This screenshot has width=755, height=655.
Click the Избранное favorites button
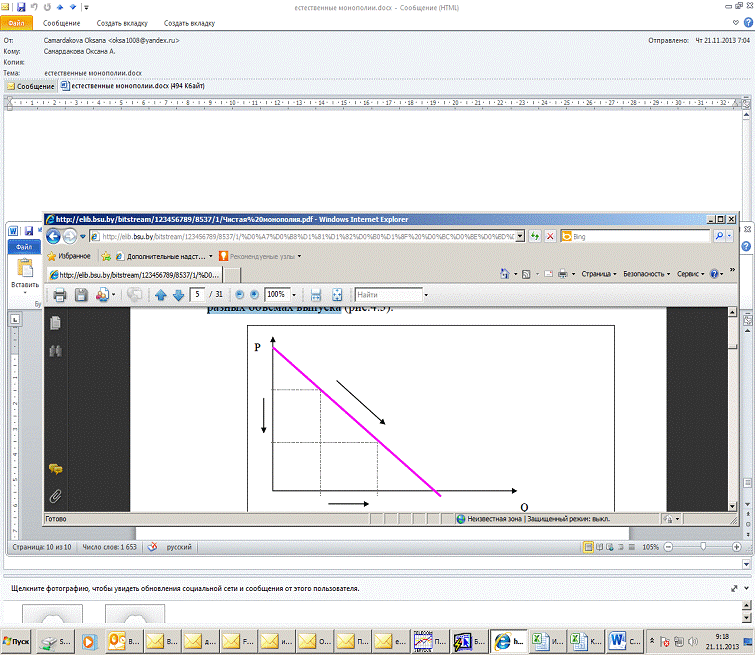pos(68,255)
